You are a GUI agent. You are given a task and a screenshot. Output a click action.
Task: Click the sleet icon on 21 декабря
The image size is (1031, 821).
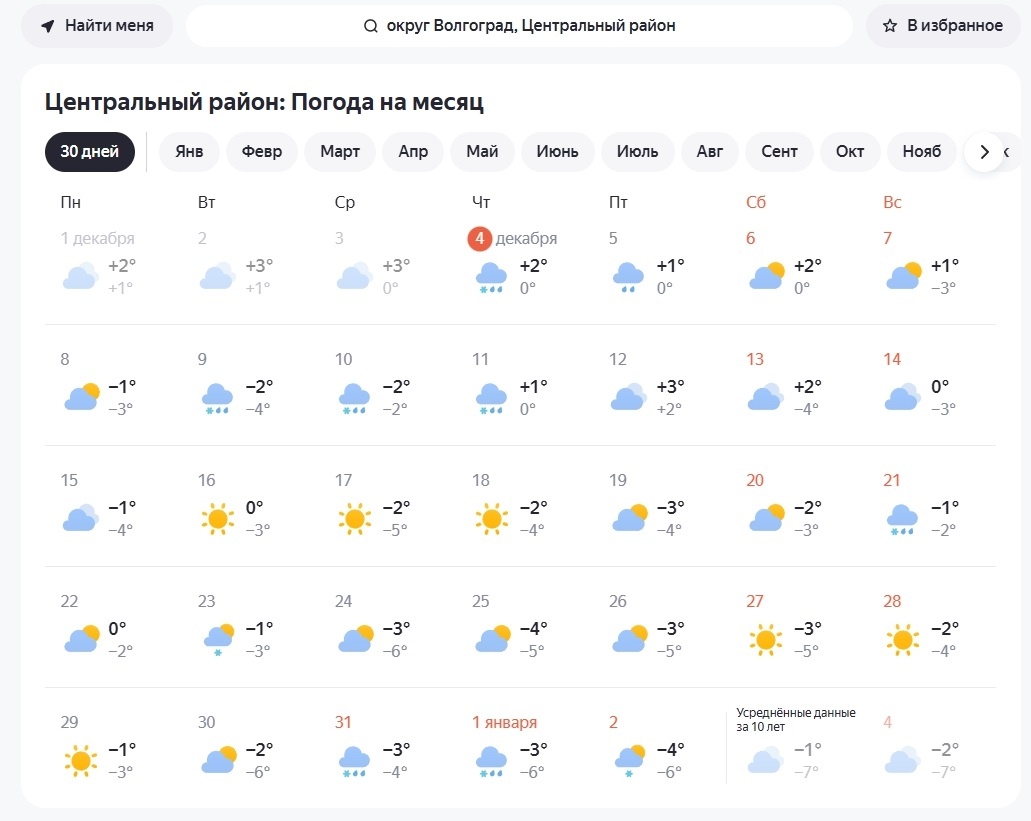click(x=902, y=516)
